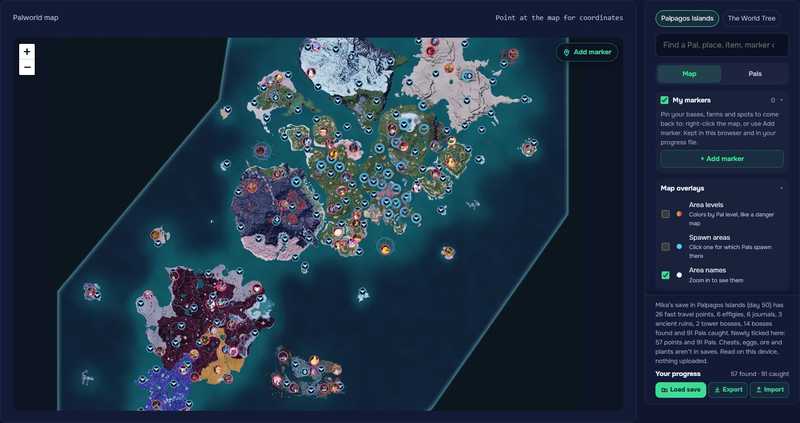Click the orange Area levels color dot

click(679, 214)
